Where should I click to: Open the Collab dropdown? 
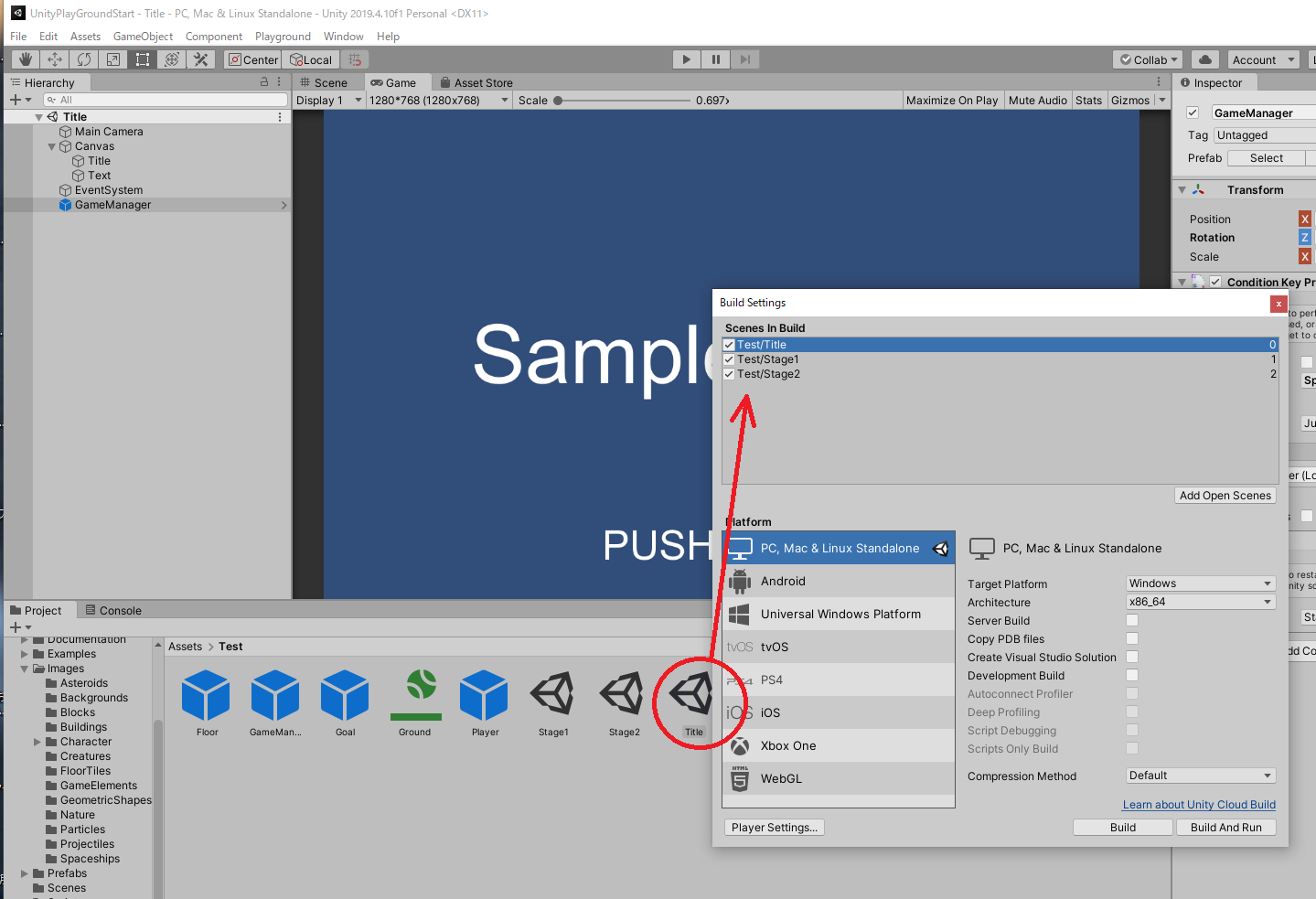pos(1149,59)
